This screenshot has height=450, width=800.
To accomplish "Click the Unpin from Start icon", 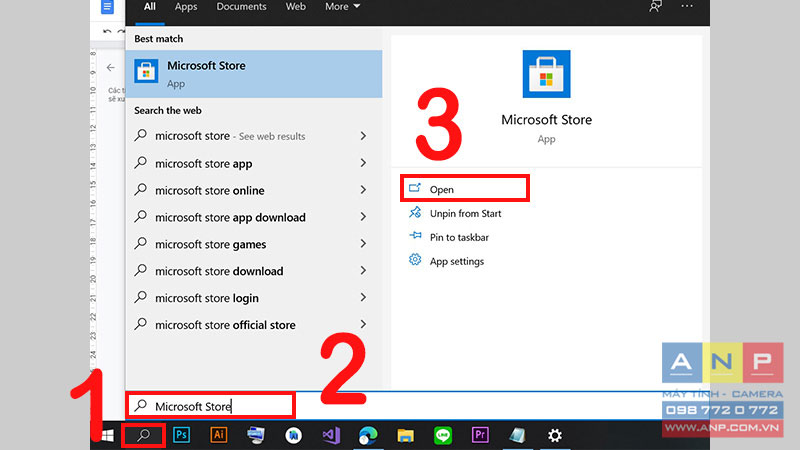I will point(415,212).
